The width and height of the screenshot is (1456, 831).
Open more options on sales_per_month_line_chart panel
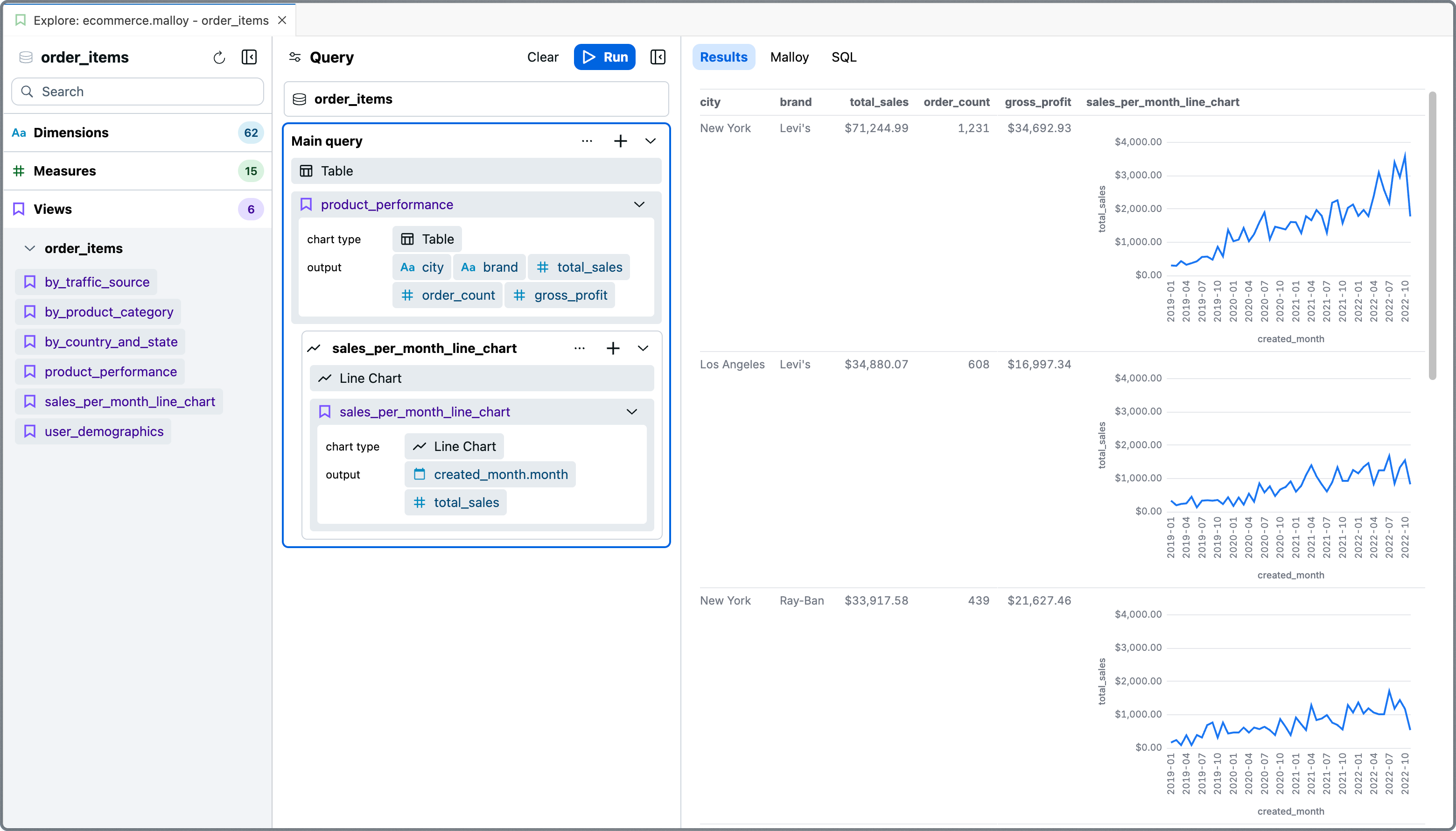click(580, 348)
